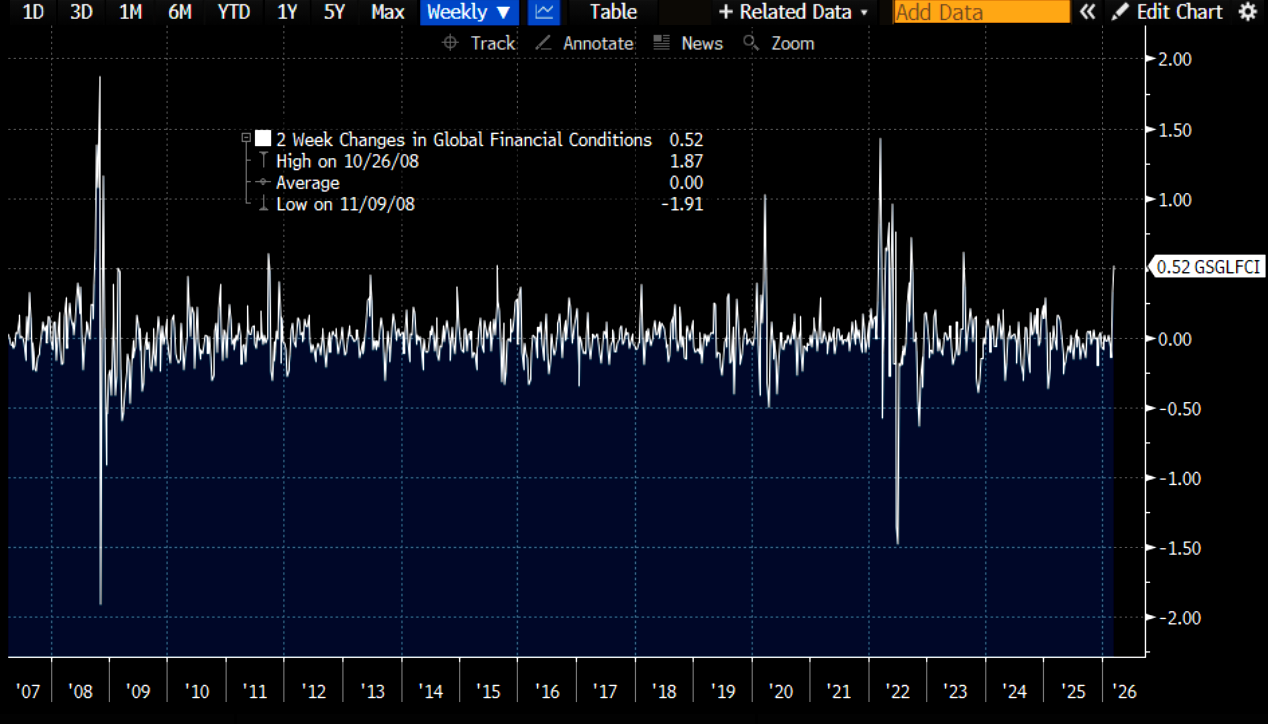The image size is (1268, 724).
Task: Activate the Annotate pencil tool
Action: coord(543,43)
